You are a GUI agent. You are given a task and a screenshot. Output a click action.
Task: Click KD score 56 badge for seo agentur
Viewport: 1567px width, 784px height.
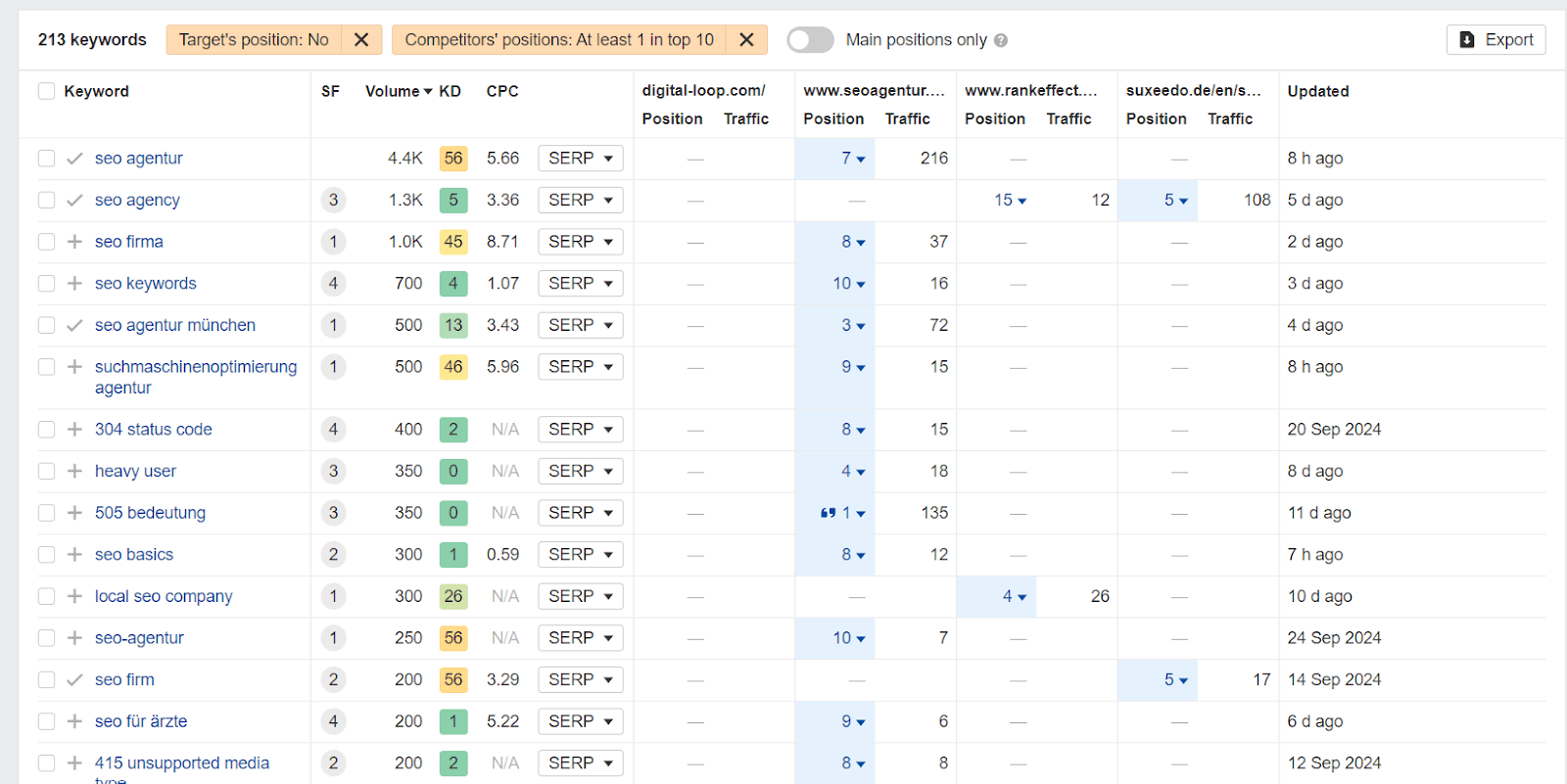453,159
